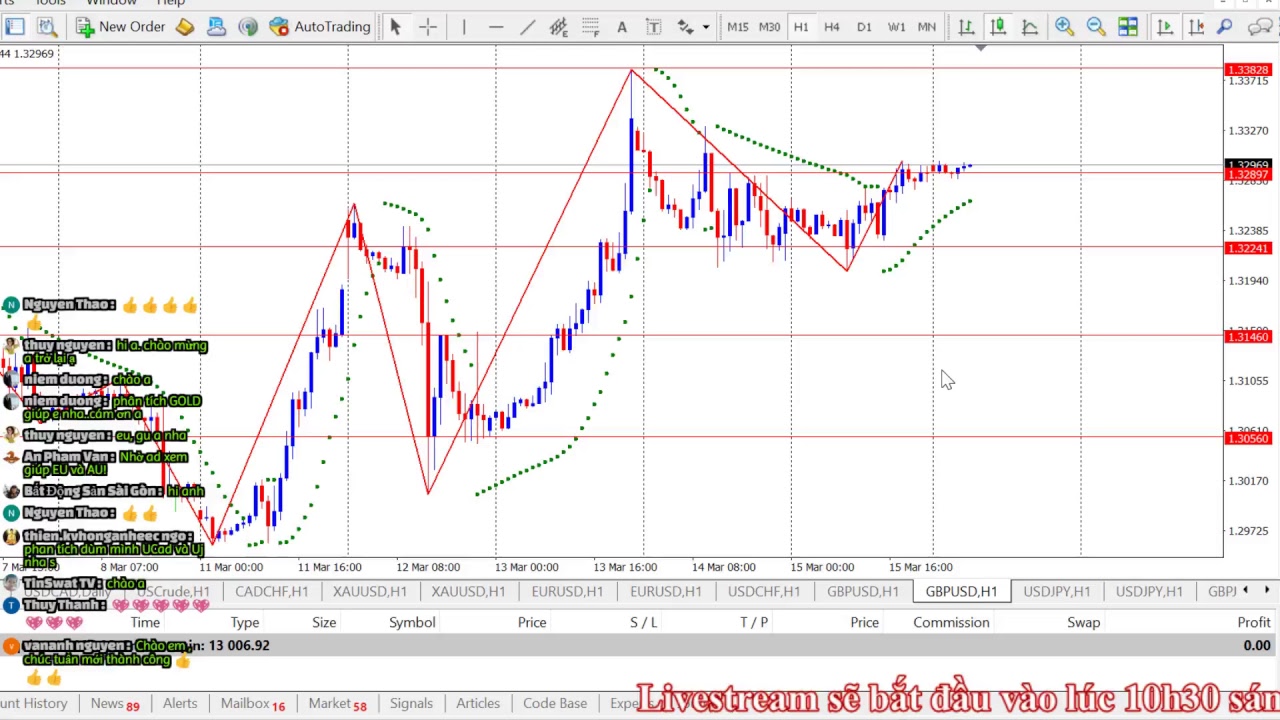Click the 1.33828 price level label

pos(1247,70)
